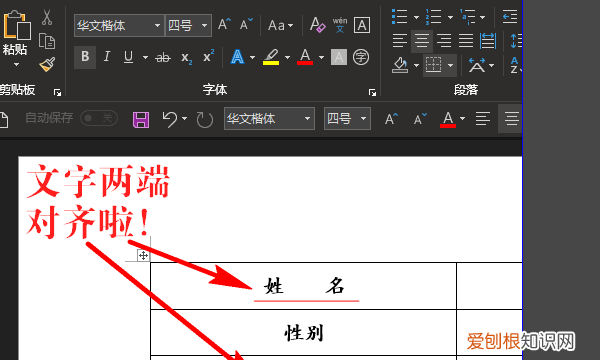Open line spacing options
This screenshot has height=360, width=600.
[x=516, y=41]
